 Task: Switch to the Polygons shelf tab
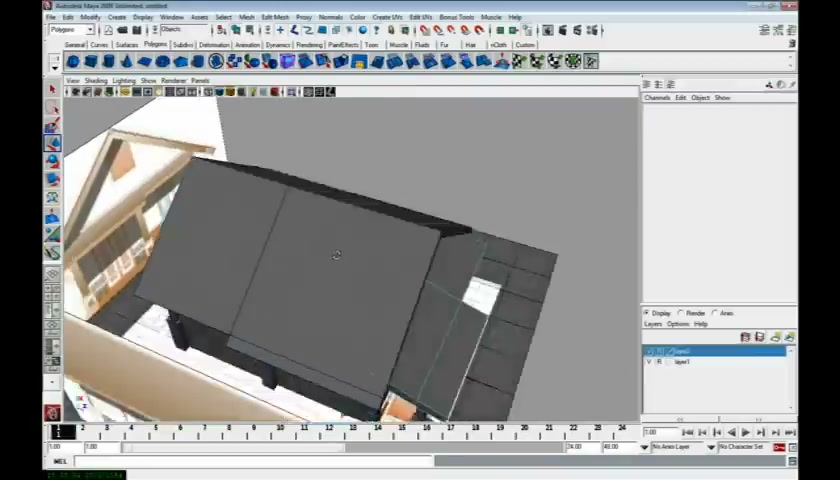155,44
